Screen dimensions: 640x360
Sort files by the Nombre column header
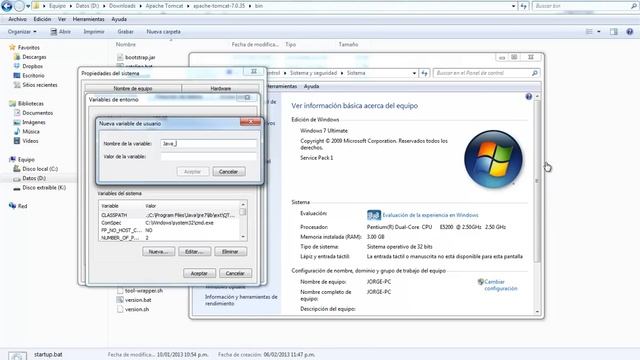point(126,44)
